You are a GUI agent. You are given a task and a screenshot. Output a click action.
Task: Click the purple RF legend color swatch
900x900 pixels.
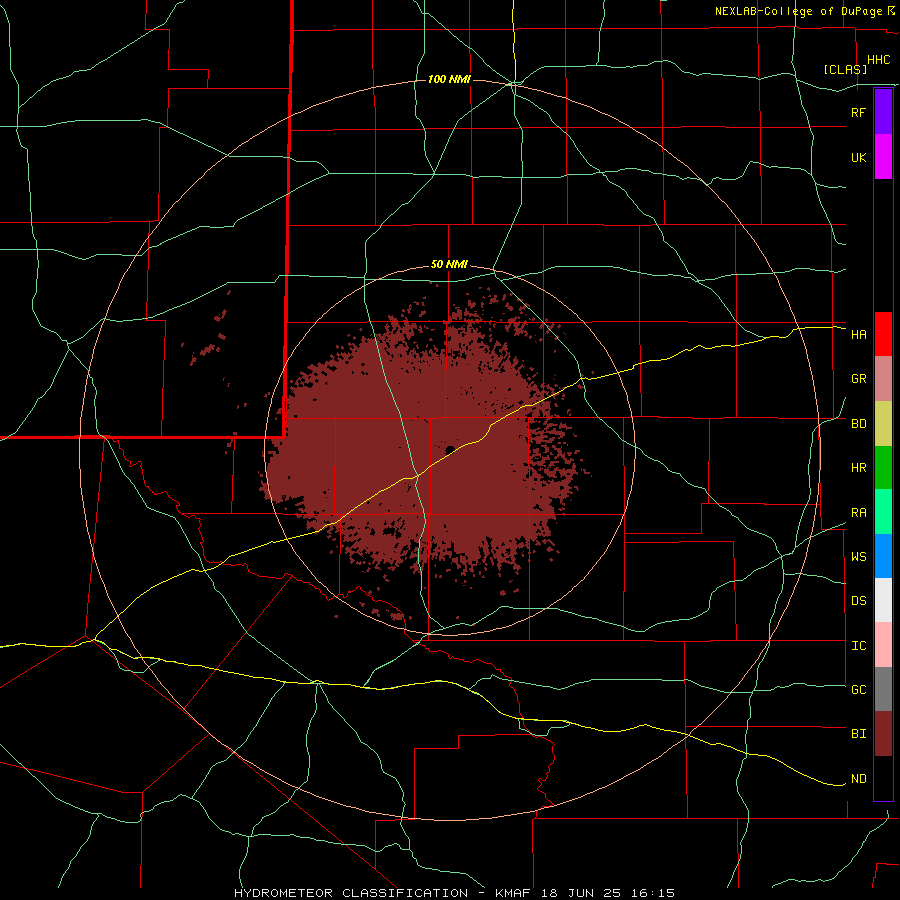click(883, 112)
